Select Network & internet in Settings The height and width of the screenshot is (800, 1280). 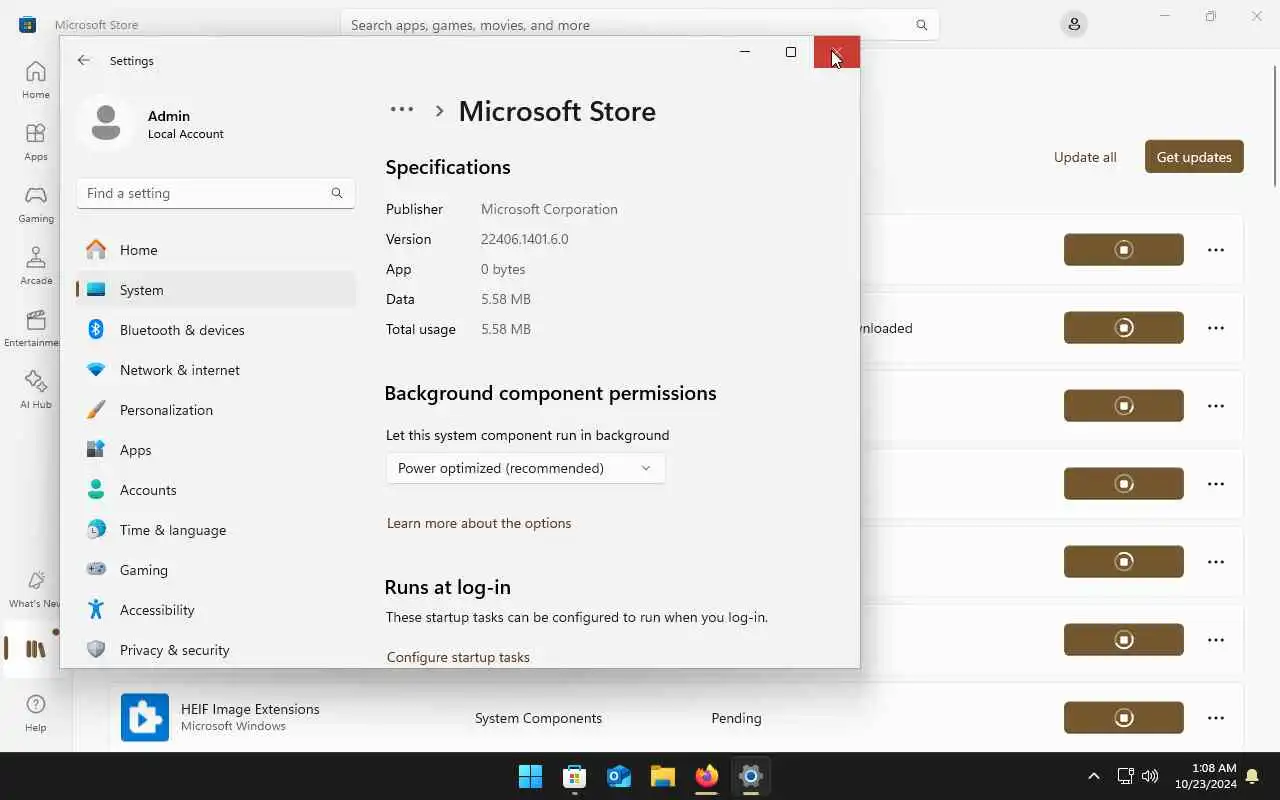tap(216, 370)
